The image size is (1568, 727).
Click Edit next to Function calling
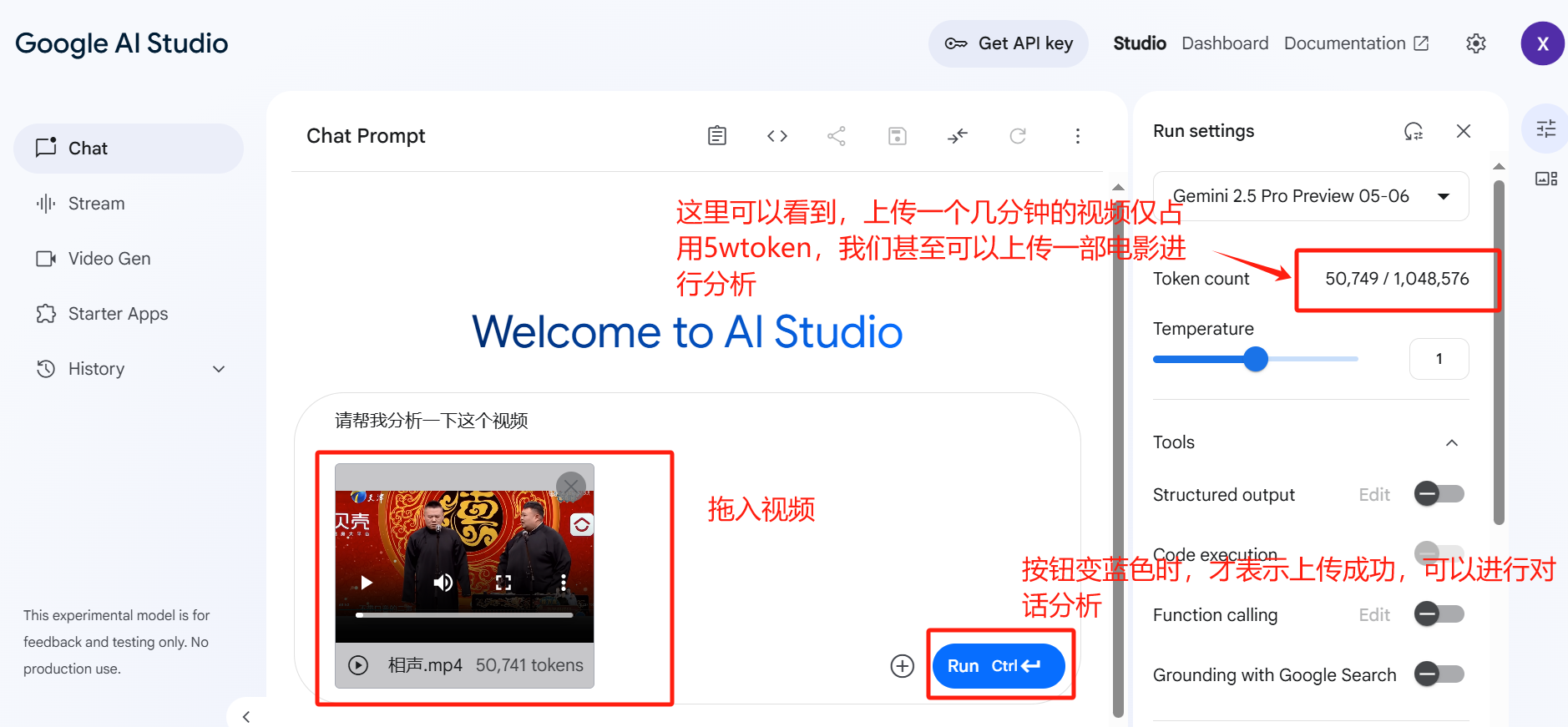[1374, 615]
